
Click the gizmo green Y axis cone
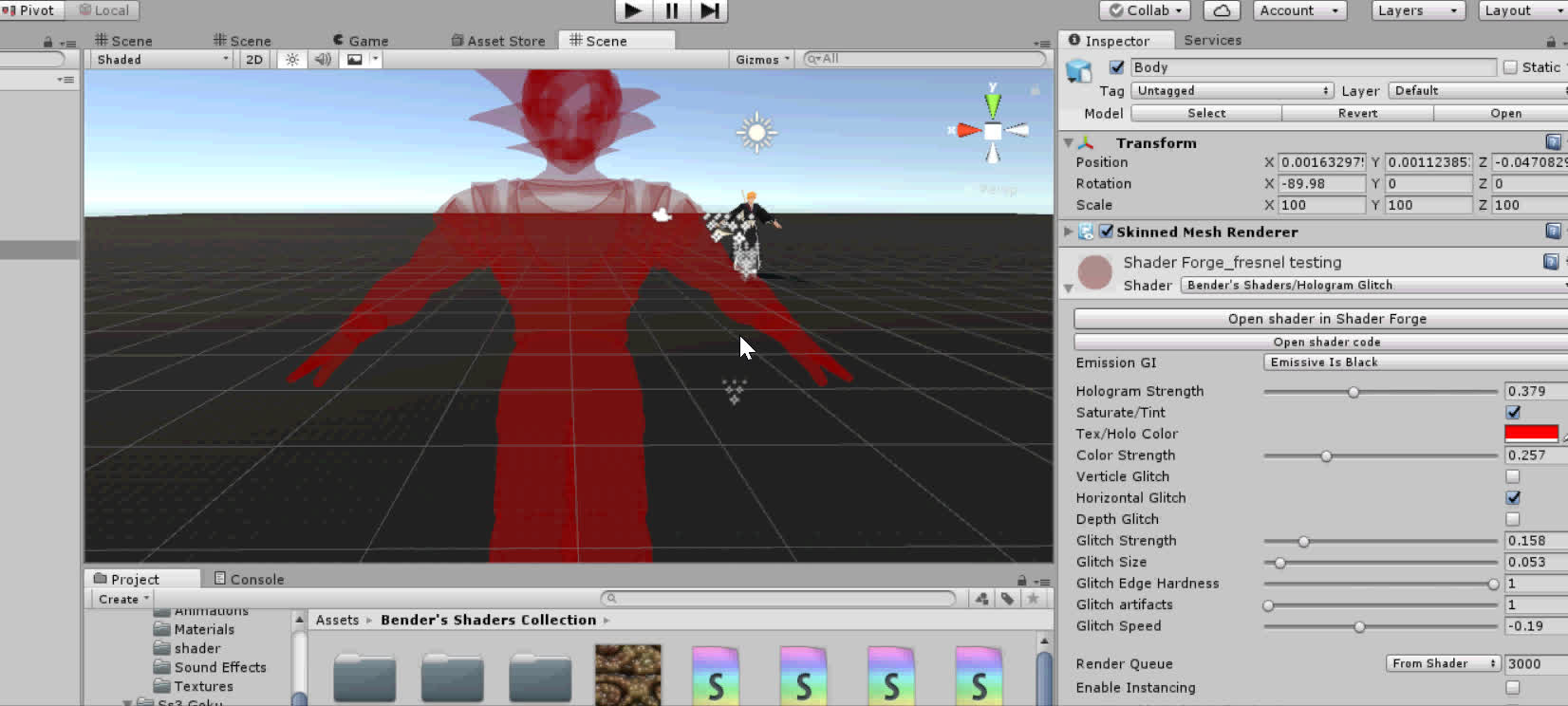tap(993, 103)
